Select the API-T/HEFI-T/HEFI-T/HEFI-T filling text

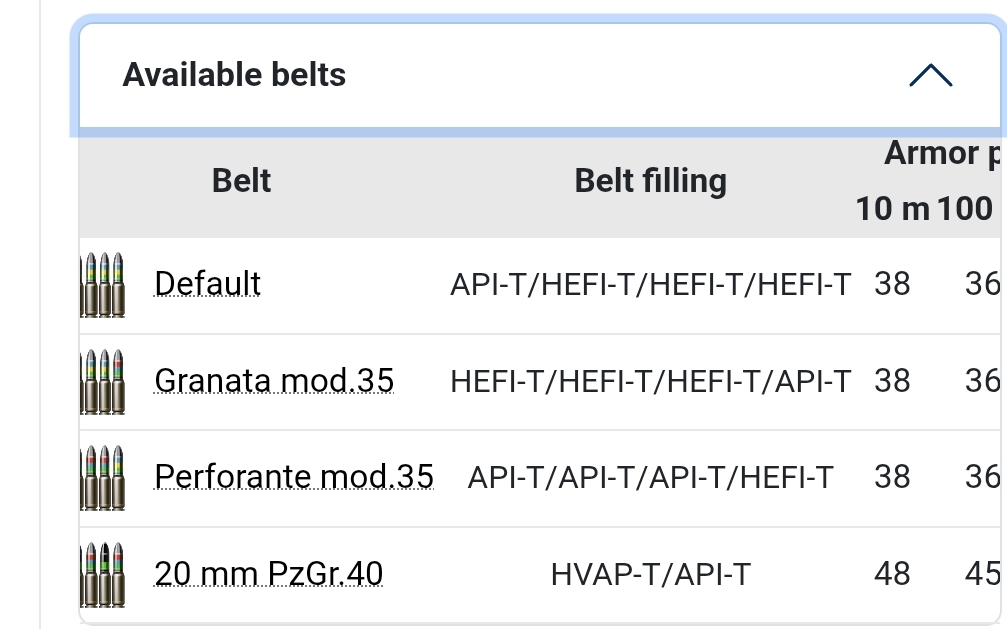pos(650,284)
